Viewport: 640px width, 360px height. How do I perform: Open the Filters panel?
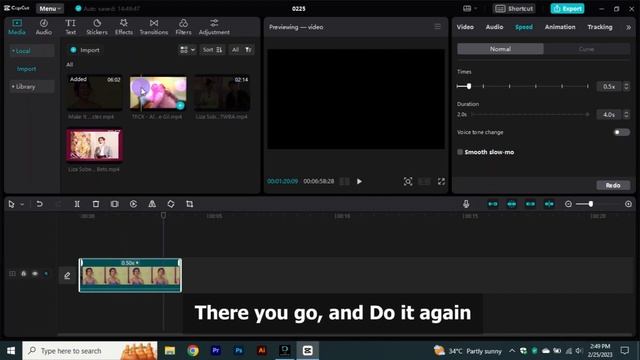[183, 27]
